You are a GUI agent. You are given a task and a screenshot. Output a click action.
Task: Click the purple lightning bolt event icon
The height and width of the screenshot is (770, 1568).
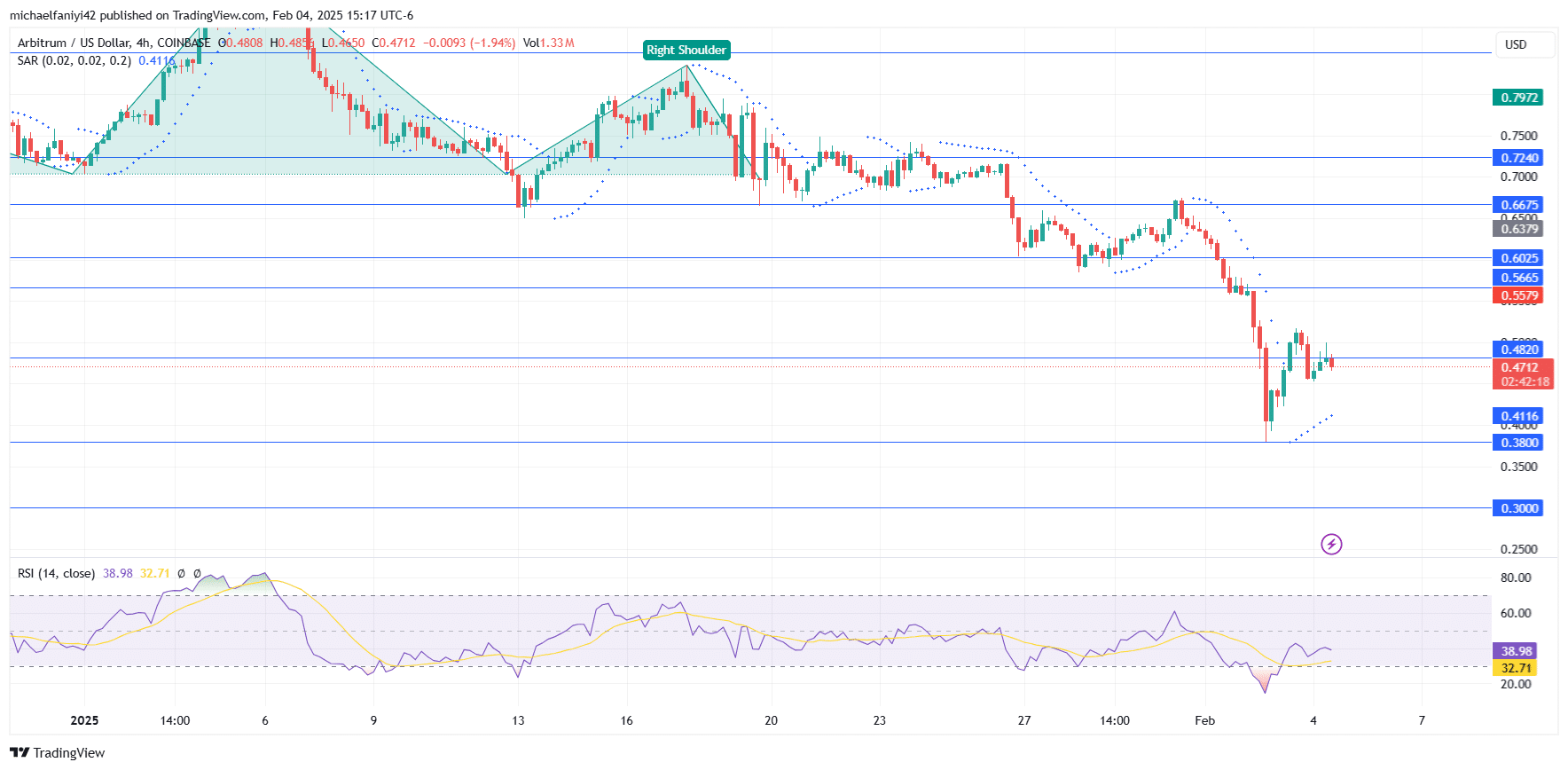(x=1331, y=544)
